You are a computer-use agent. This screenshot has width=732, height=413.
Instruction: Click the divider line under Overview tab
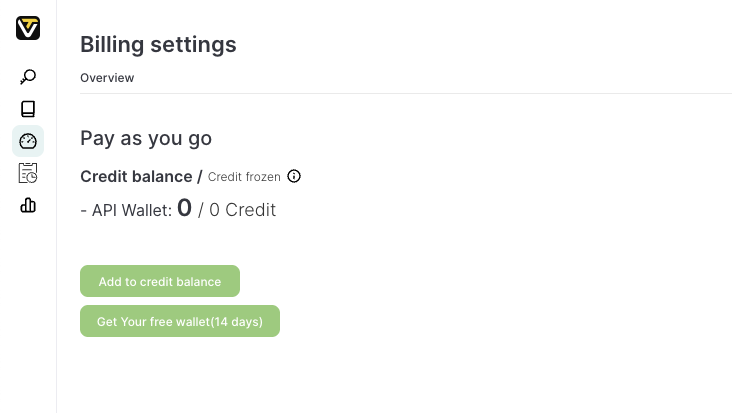coord(406,93)
